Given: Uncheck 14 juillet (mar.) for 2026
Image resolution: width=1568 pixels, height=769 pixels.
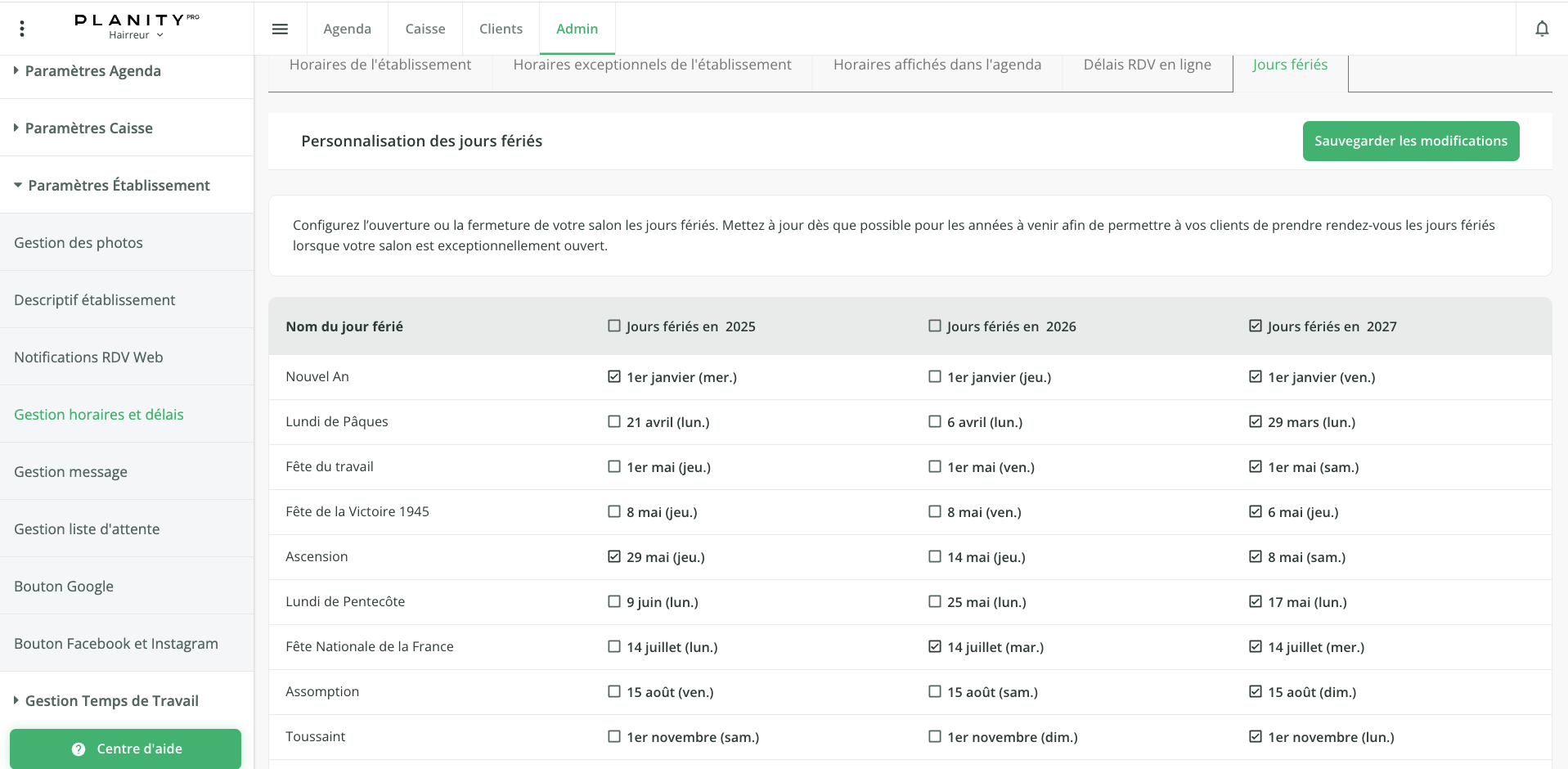Looking at the screenshot, I should point(935,646).
